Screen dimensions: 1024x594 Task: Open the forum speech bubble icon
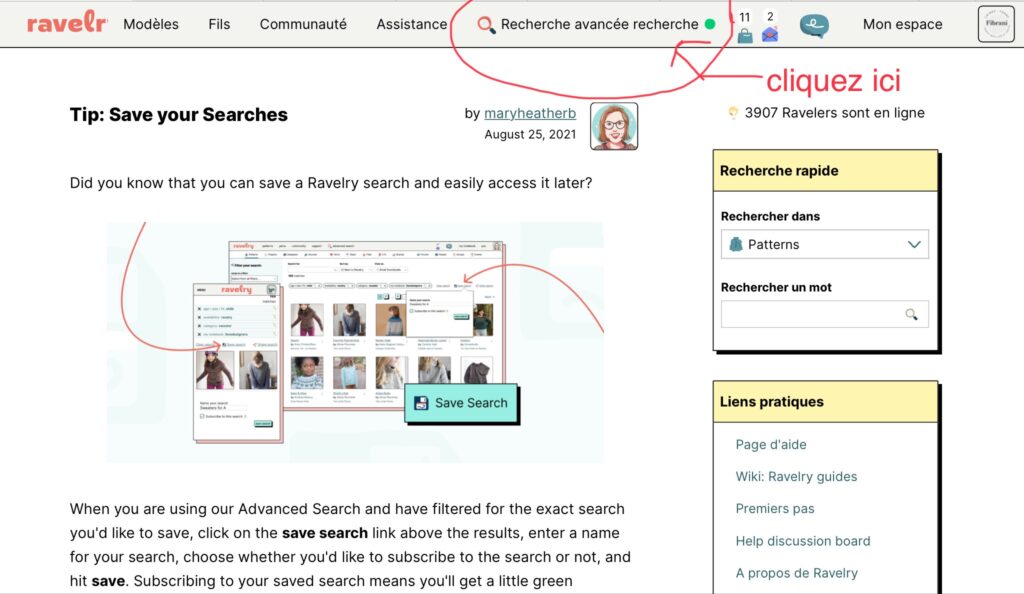[x=814, y=26]
